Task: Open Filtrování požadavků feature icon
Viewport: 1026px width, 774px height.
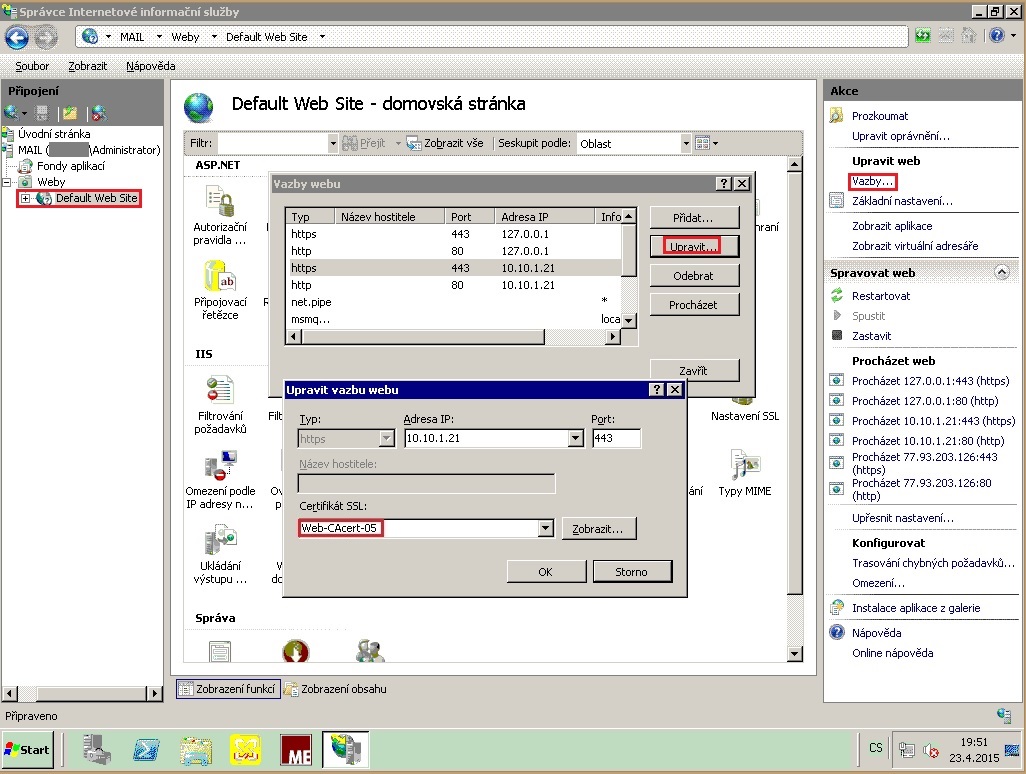Action: click(x=219, y=390)
